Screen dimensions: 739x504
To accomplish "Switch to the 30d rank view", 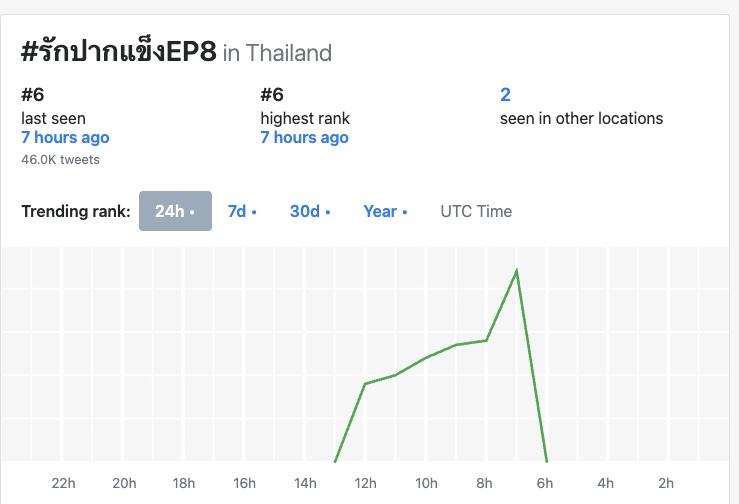I will click(x=310, y=211).
